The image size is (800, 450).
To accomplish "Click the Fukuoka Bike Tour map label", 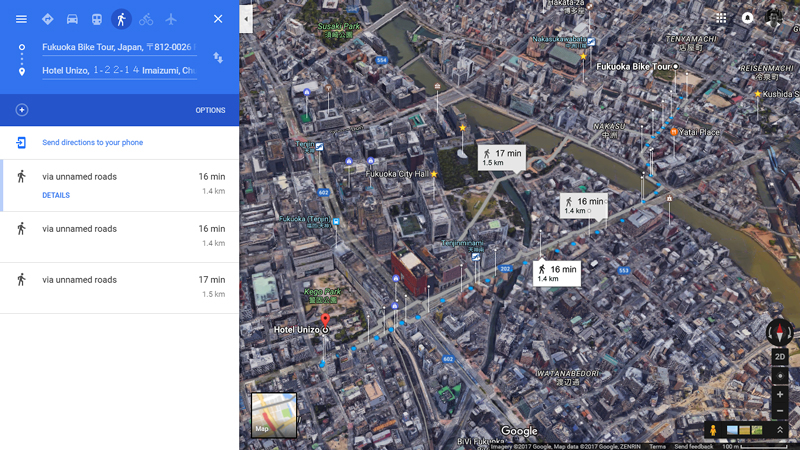I will pyautogui.click(x=633, y=67).
